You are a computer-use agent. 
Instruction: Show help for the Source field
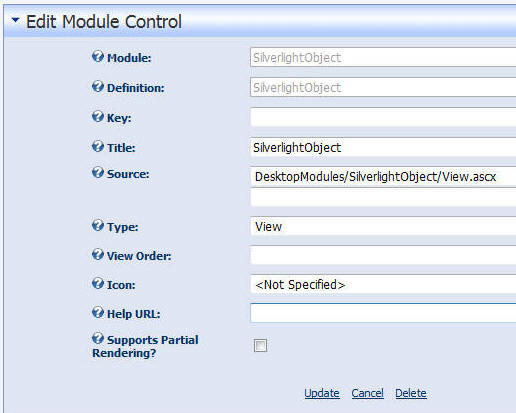point(98,173)
